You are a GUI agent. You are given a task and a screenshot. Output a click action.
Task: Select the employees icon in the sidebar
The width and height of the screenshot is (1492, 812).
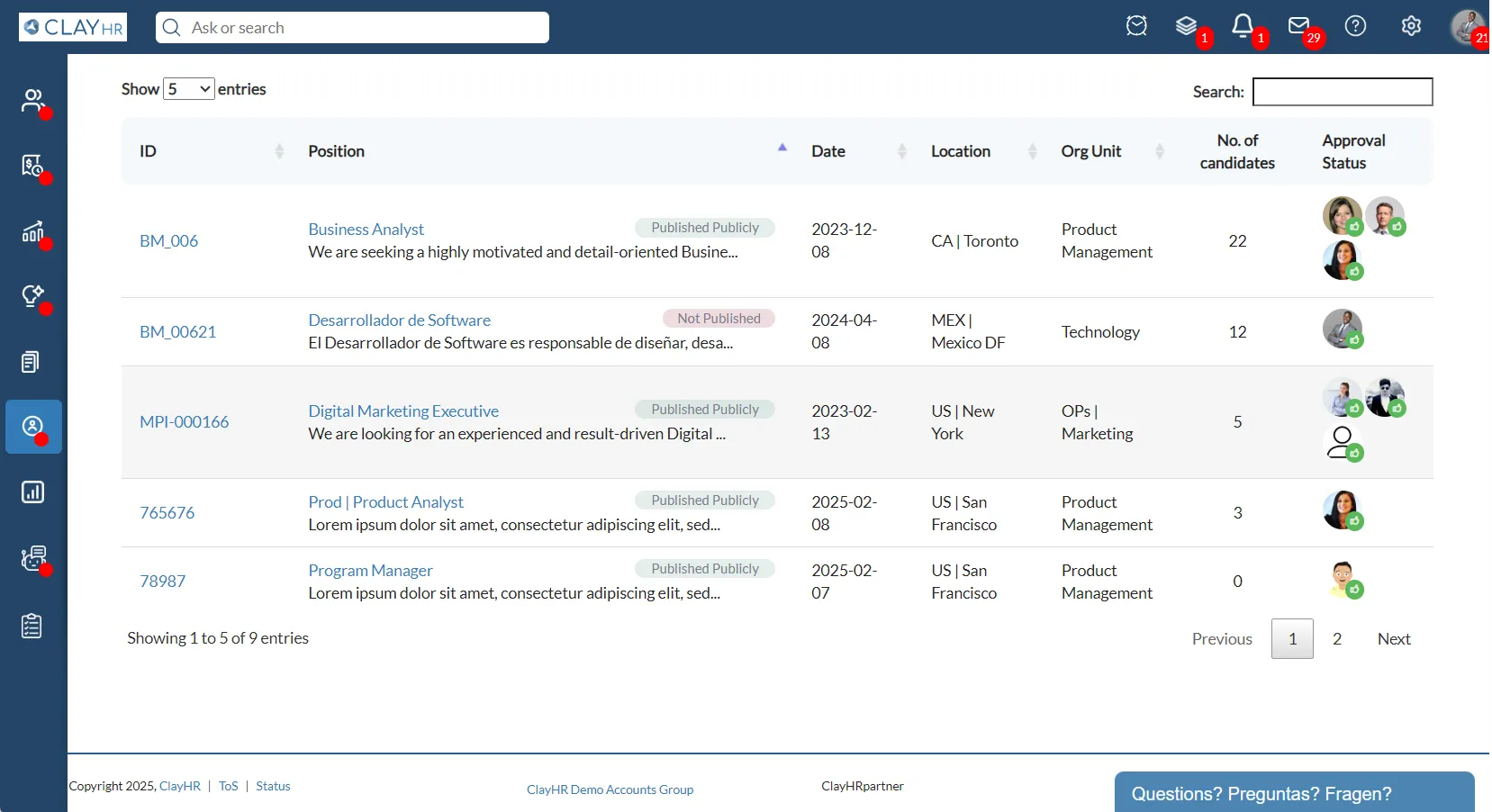tap(32, 99)
